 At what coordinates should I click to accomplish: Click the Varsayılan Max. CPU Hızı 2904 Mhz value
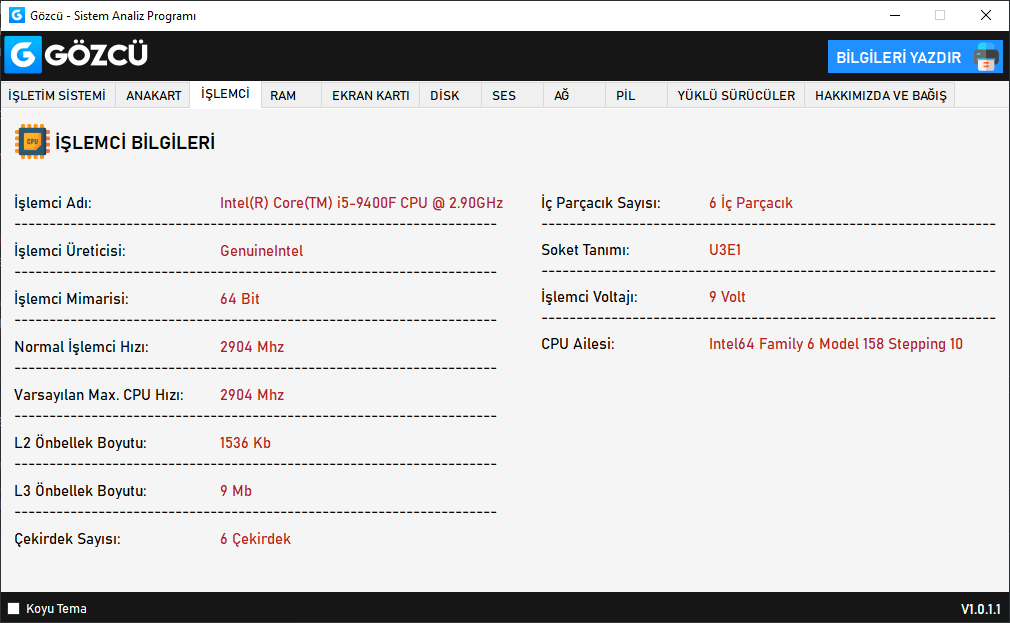pyautogui.click(x=252, y=395)
